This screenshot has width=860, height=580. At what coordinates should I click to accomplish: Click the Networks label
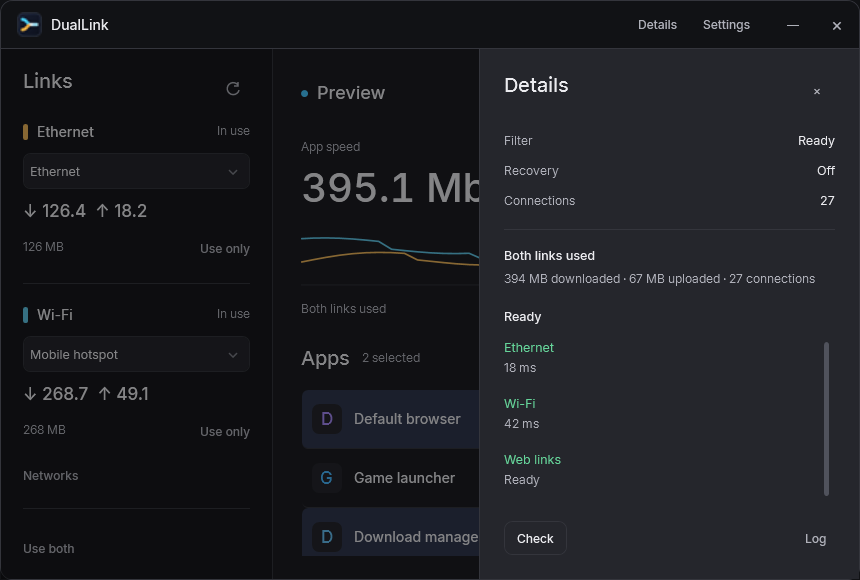coord(50,476)
